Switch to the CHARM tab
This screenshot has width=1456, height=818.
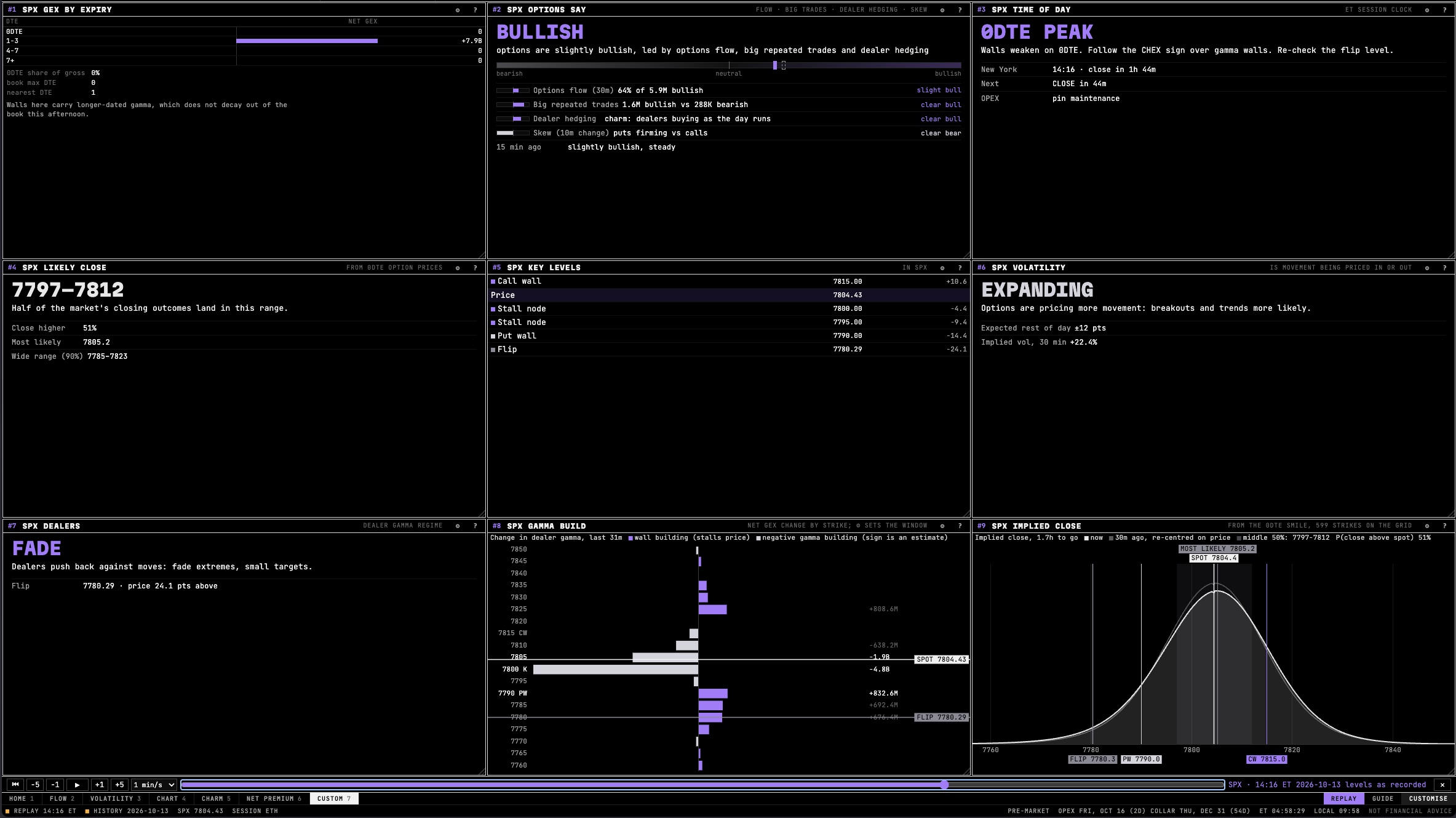click(x=216, y=799)
